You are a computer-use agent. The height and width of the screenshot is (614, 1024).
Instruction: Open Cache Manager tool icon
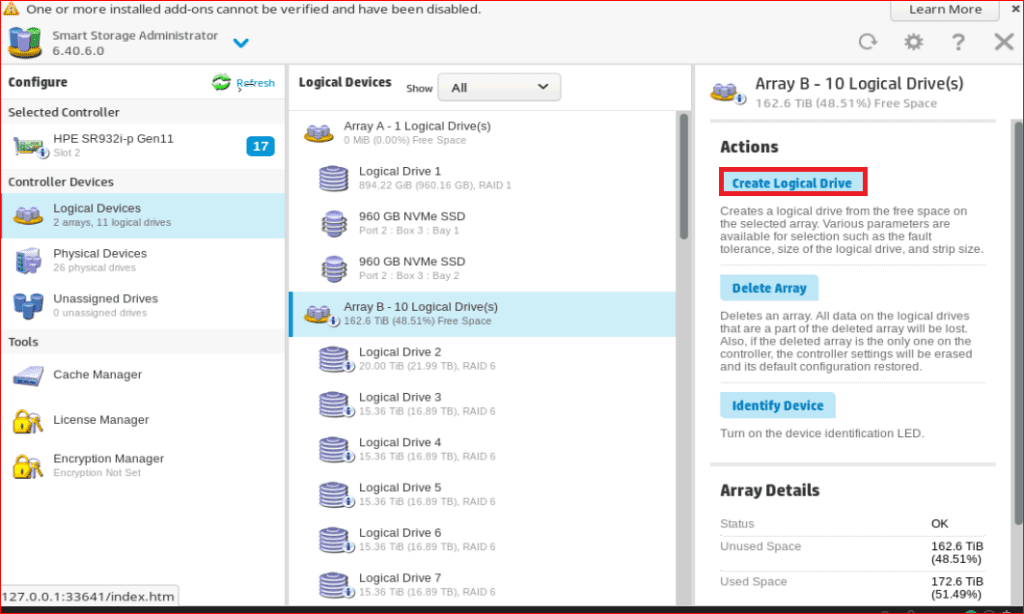click(28, 376)
